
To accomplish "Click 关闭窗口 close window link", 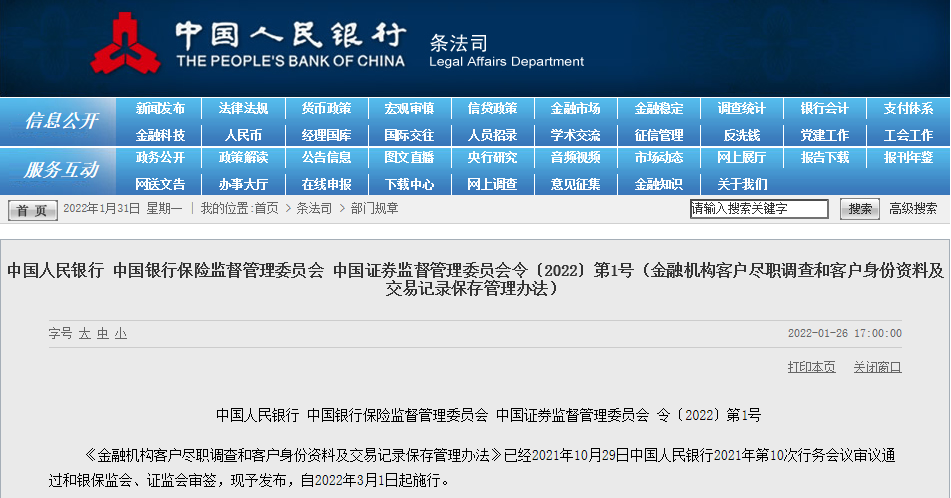I will coord(878,367).
